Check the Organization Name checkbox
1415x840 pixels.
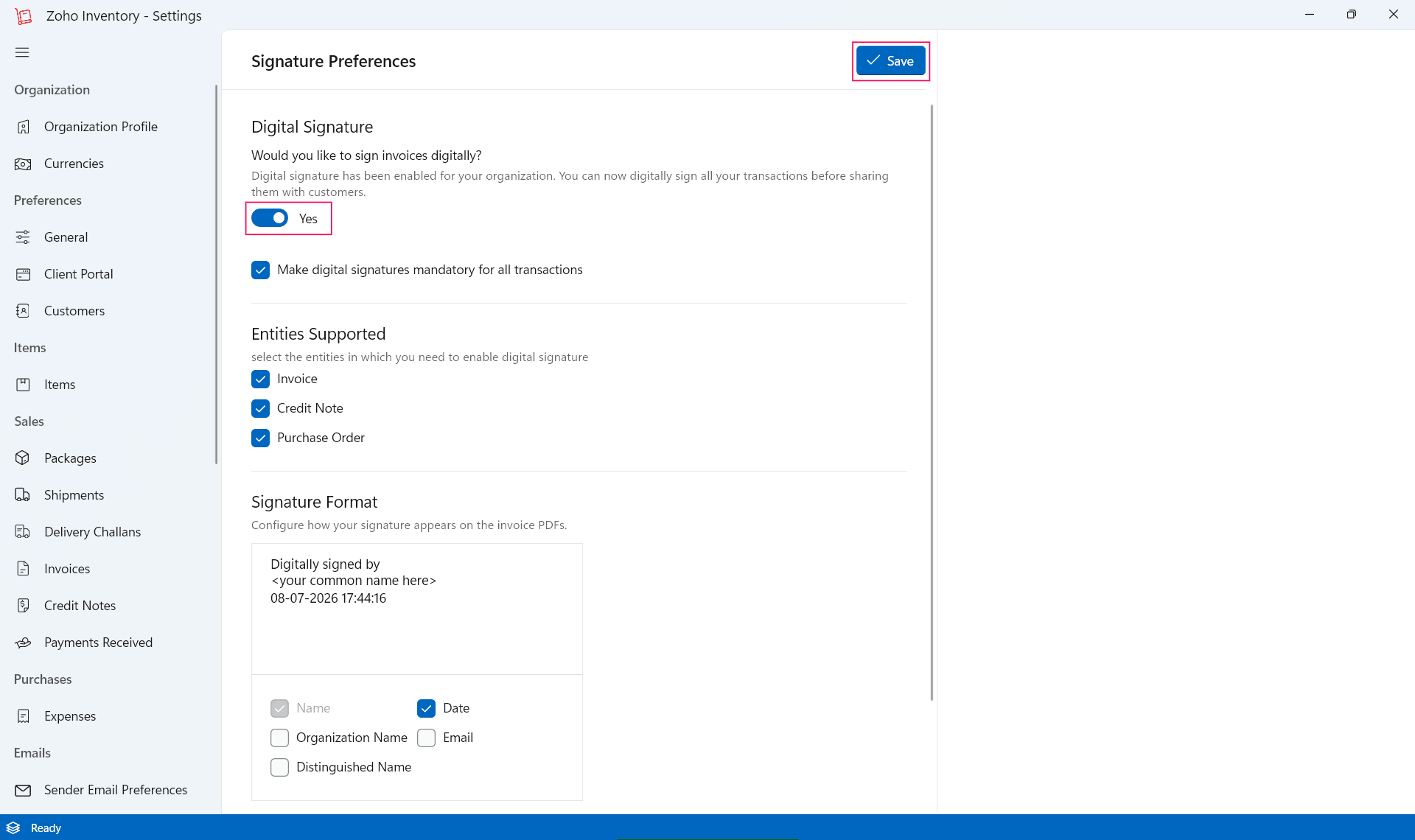pyautogui.click(x=279, y=738)
